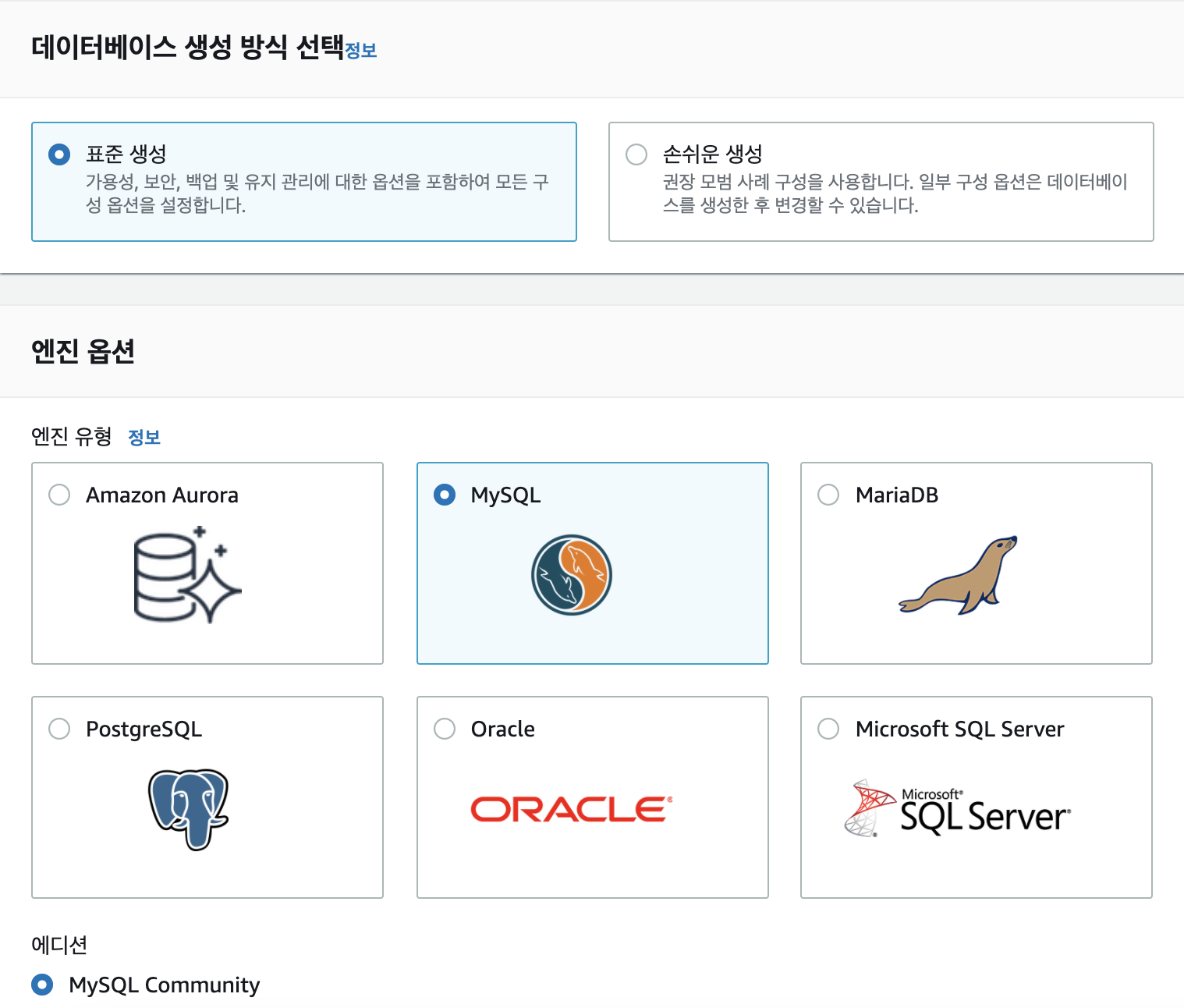Click the 손쉬운 생성 title text
Image resolution: width=1184 pixels, height=1008 pixels.
(x=713, y=154)
